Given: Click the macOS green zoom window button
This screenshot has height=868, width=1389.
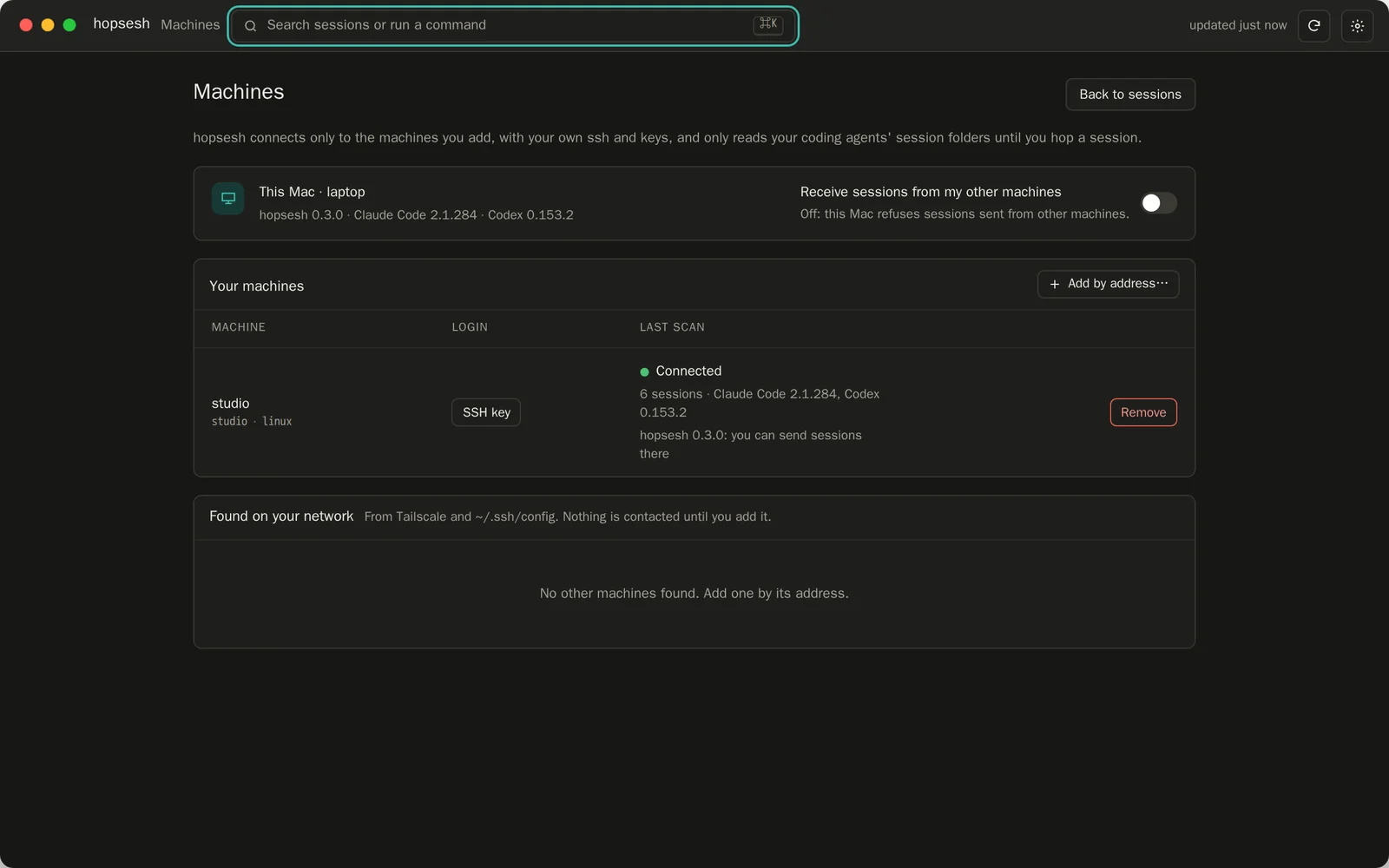Looking at the screenshot, I should (69, 25).
